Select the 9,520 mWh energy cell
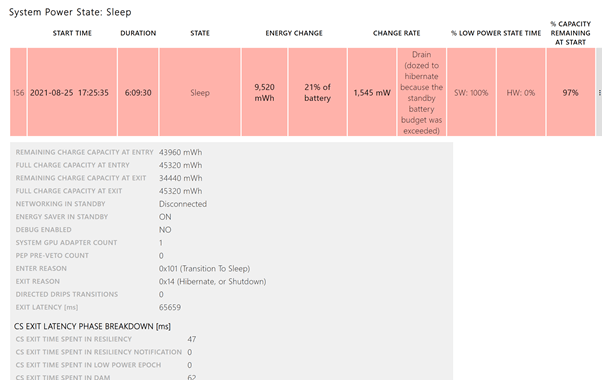Viewport: 602px width, 380px height. point(265,93)
